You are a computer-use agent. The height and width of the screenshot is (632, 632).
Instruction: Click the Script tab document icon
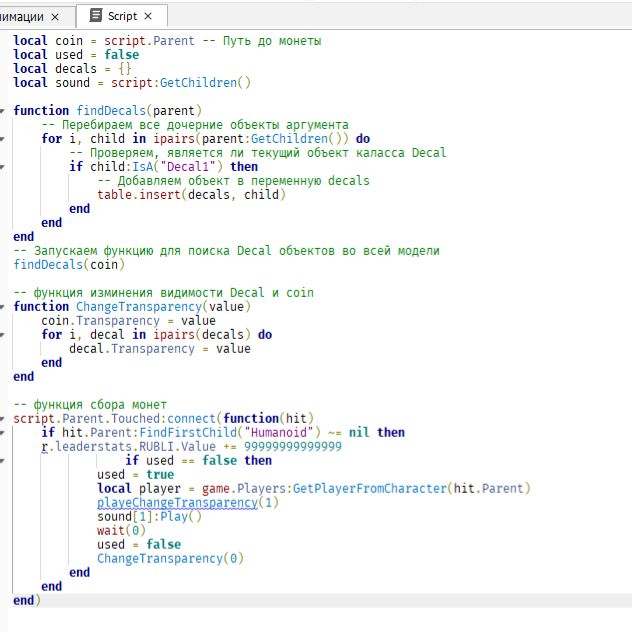[95, 17]
